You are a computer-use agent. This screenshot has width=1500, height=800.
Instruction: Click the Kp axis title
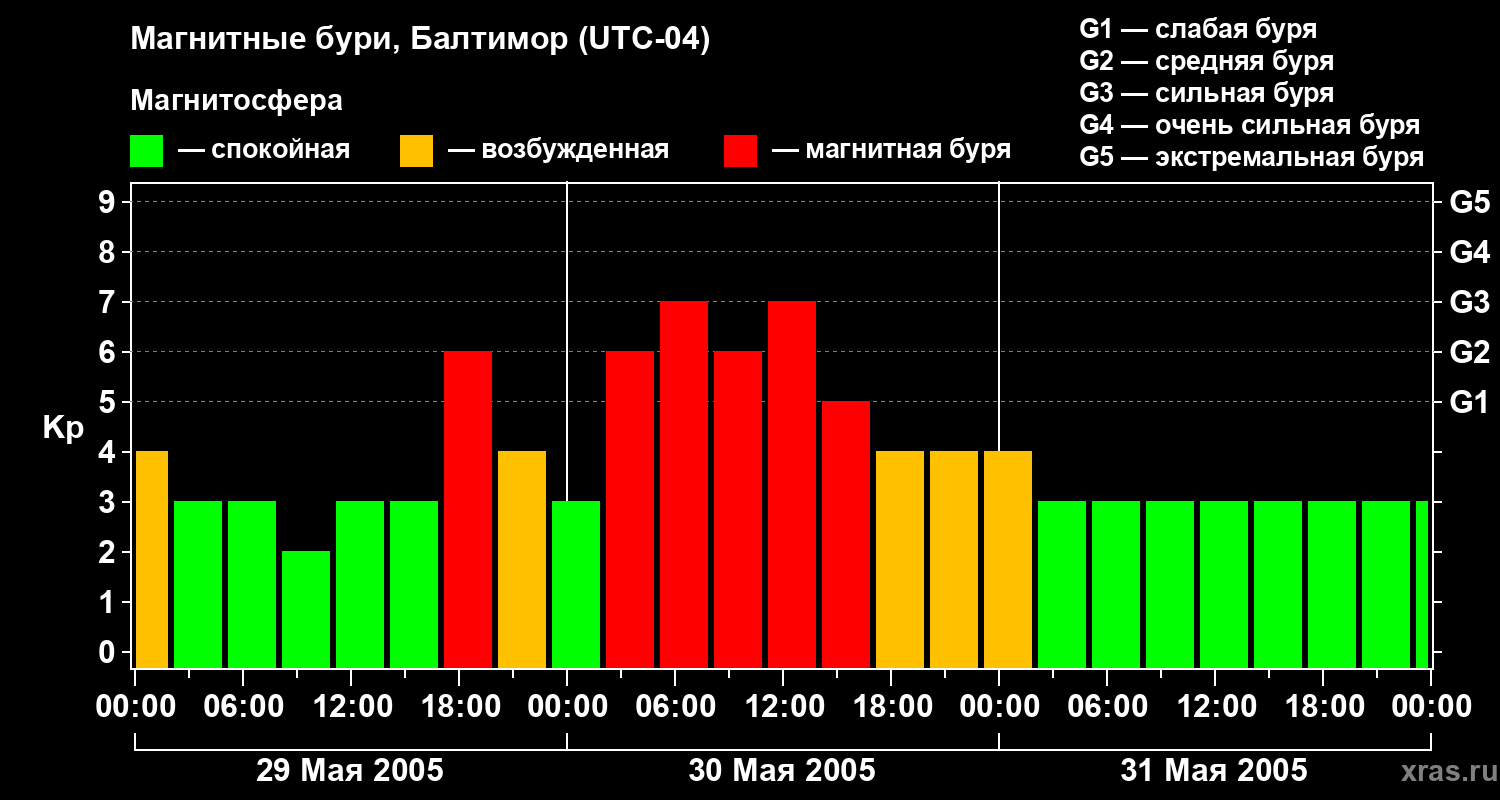coord(63,428)
